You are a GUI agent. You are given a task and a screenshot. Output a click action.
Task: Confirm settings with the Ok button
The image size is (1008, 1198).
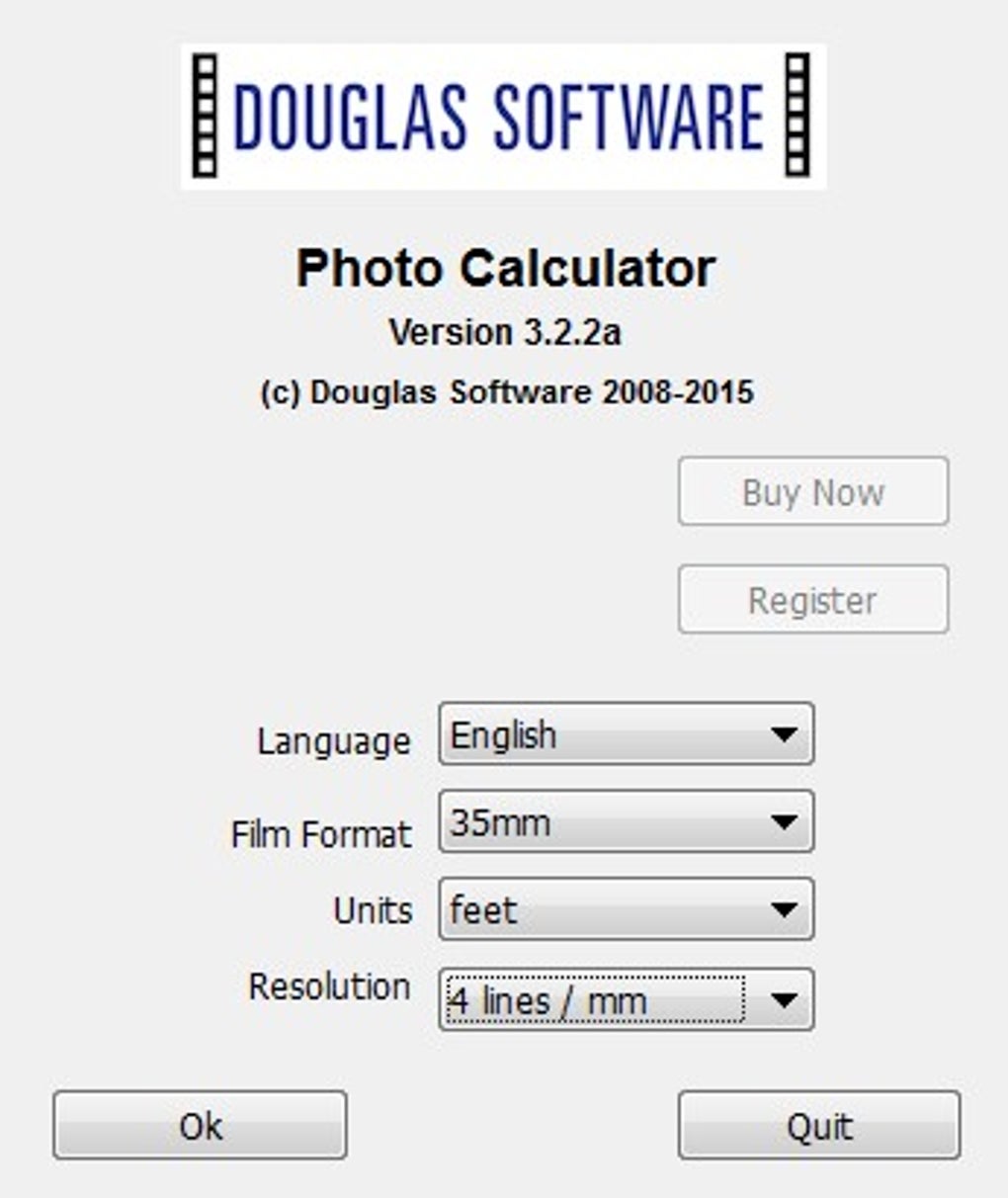(200, 1124)
